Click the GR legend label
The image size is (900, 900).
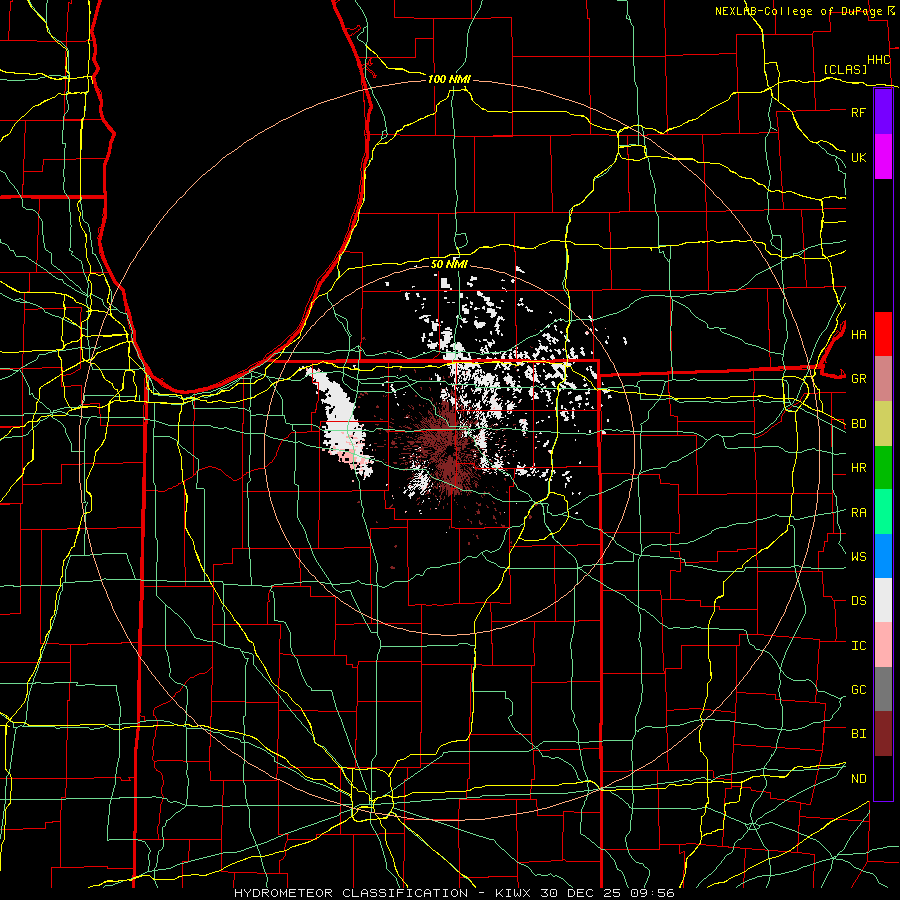858,379
